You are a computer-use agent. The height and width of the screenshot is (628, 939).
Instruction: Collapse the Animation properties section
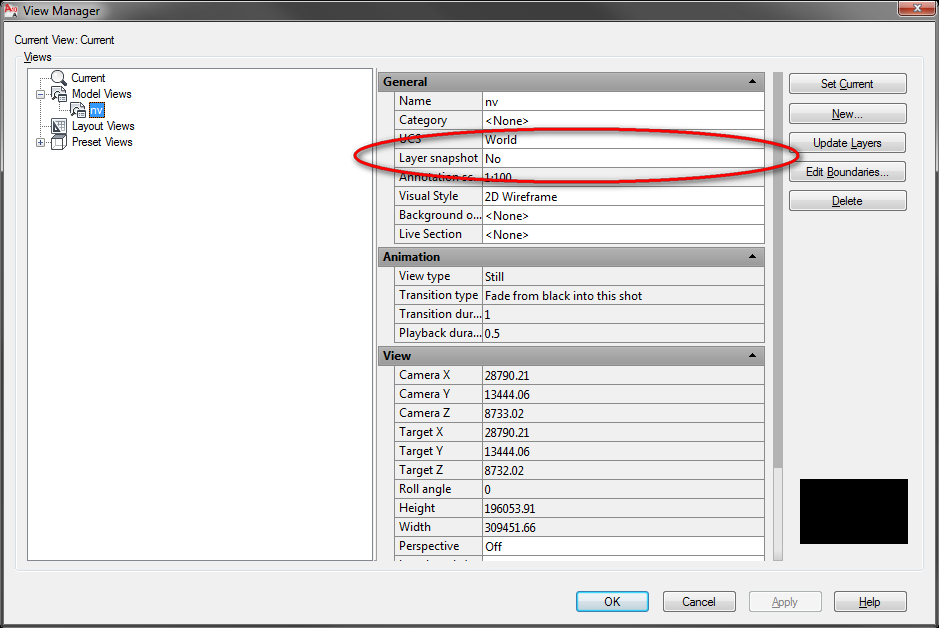click(752, 257)
